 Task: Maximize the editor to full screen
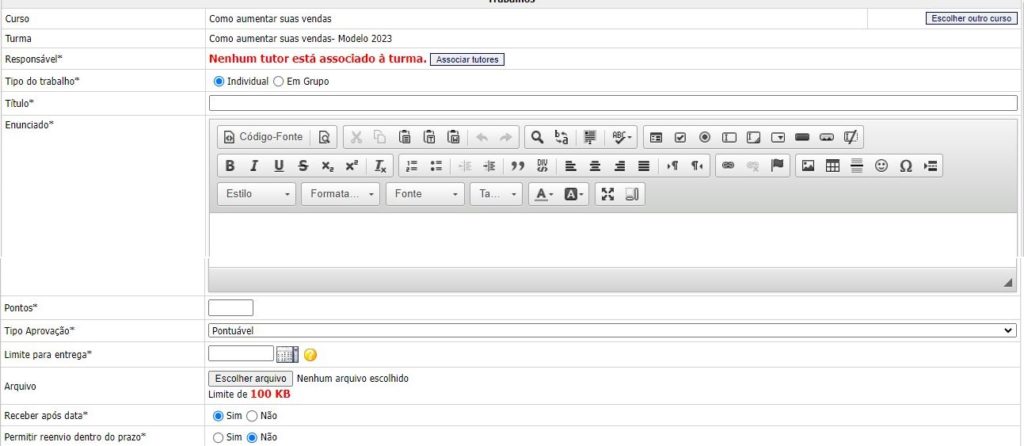(607, 194)
